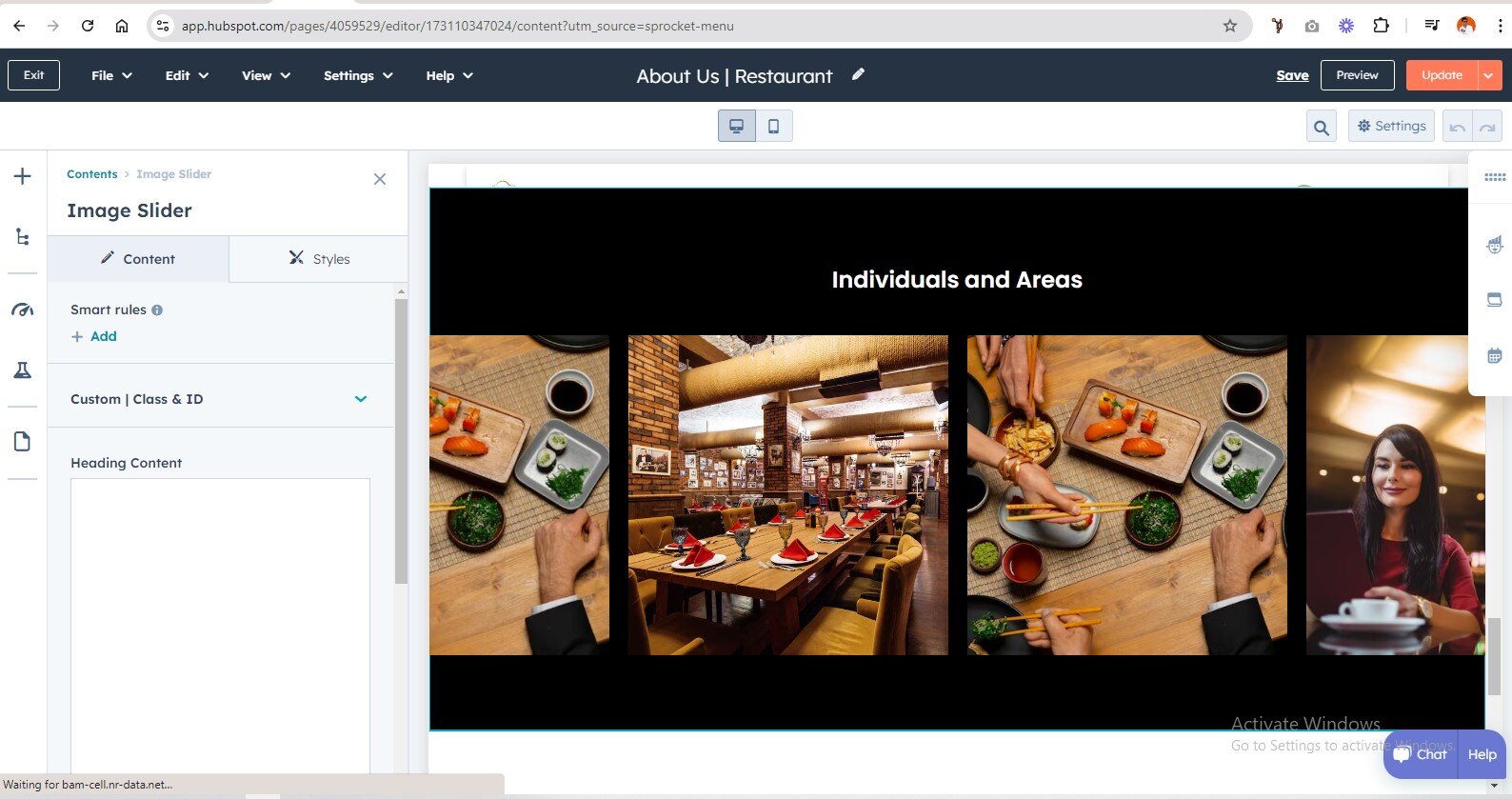Close the Image Slider panel
This screenshot has width=1512, height=799.
pos(380,179)
